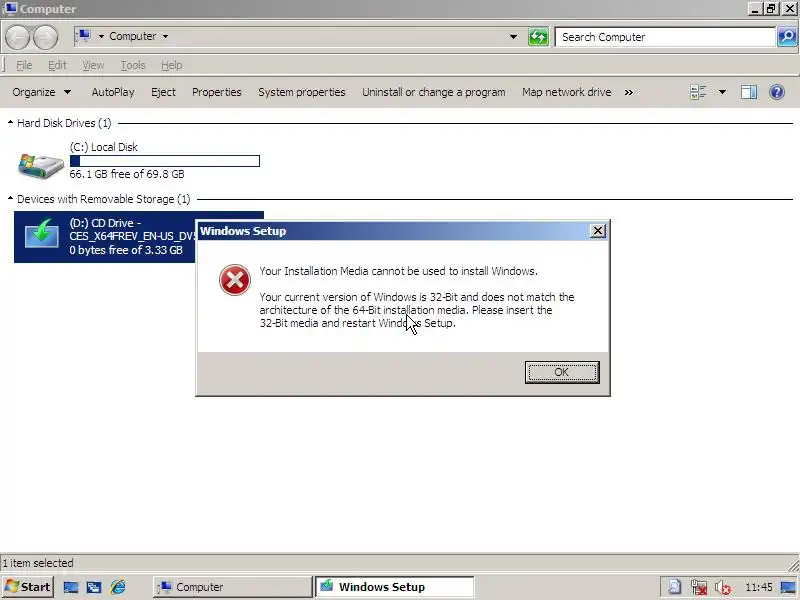Open the File menu
The image size is (800, 600).
point(24,65)
